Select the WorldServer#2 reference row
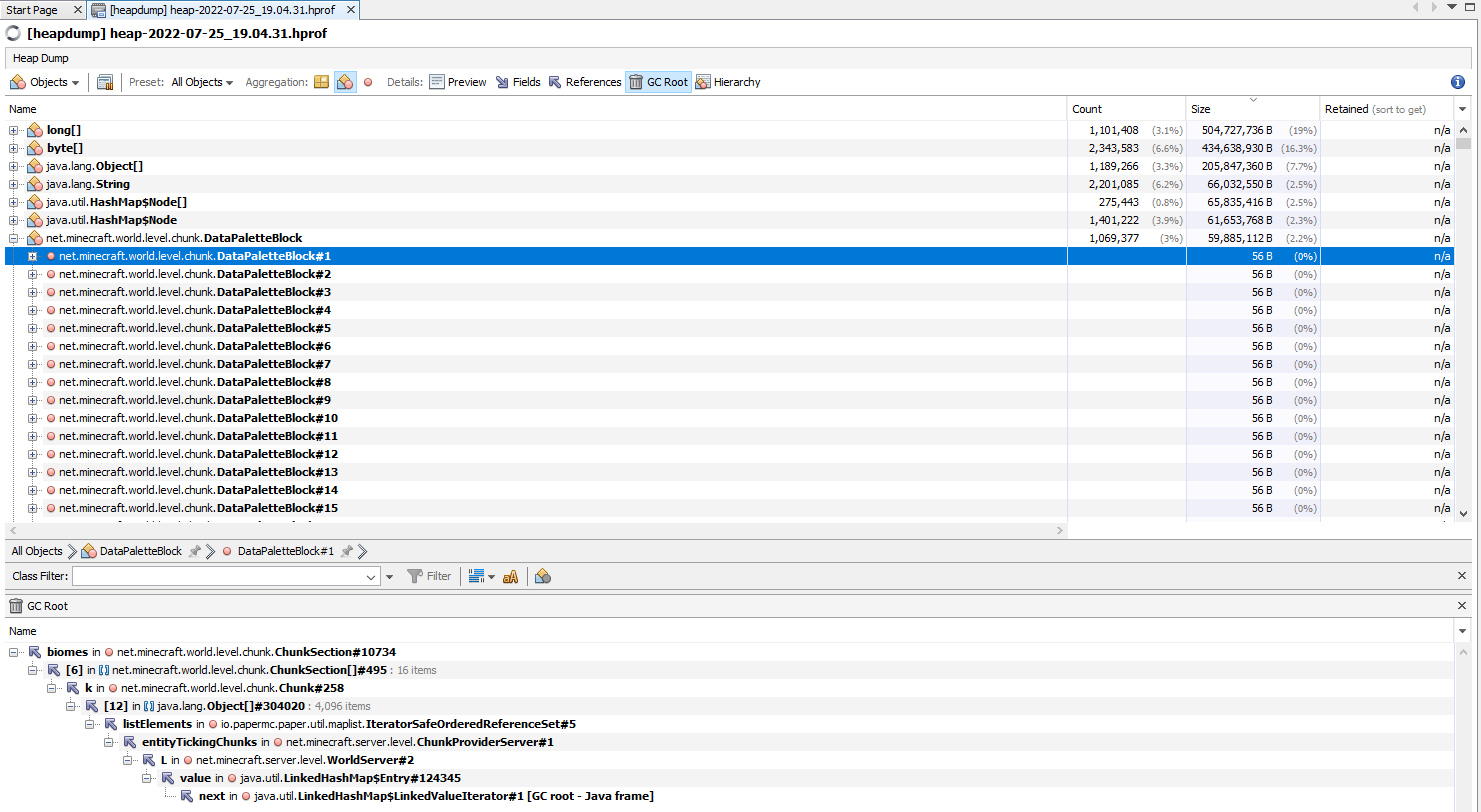Image resolution: width=1481 pixels, height=812 pixels. pos(730,760)
